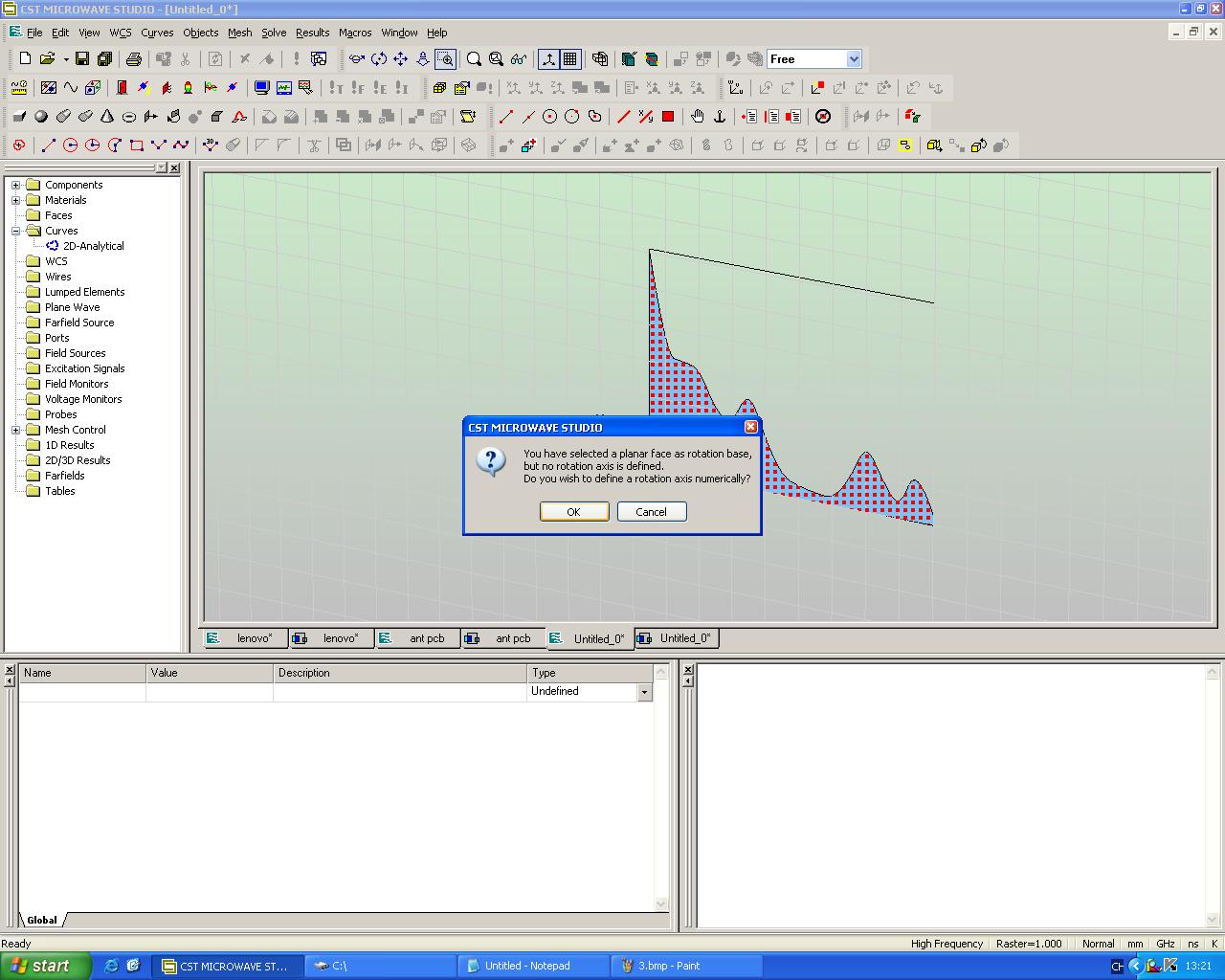Cancel the rotation axis dialog
Viewport: 1225px width, 980px height.
click(651, 512)
